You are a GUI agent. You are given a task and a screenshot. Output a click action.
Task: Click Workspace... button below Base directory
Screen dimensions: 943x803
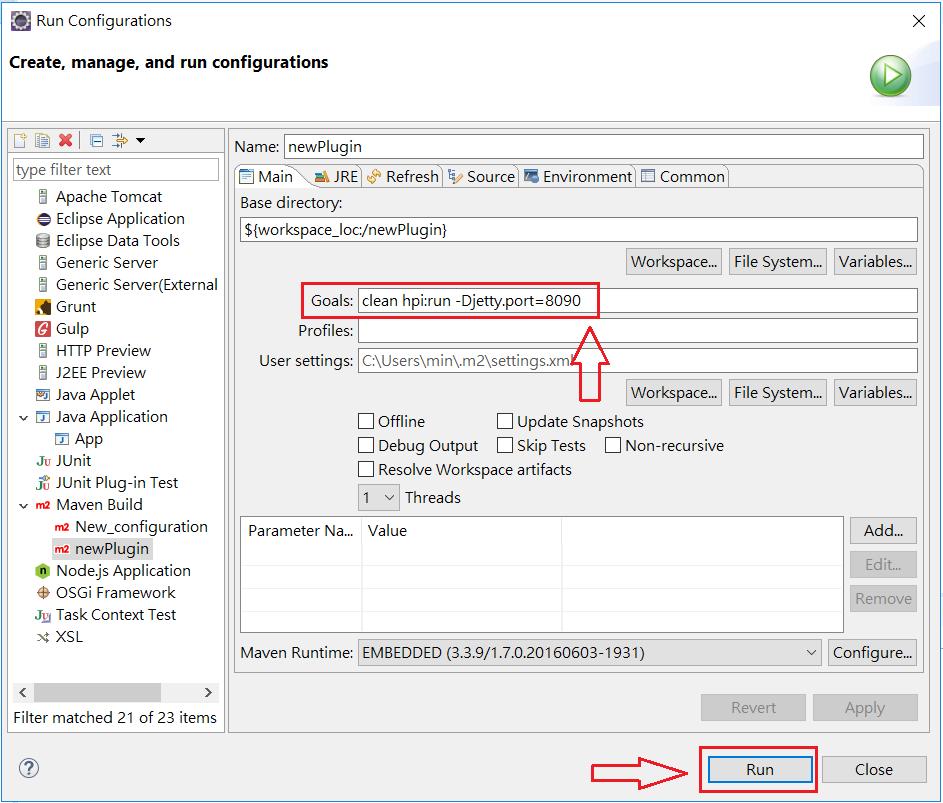[674, 262]
